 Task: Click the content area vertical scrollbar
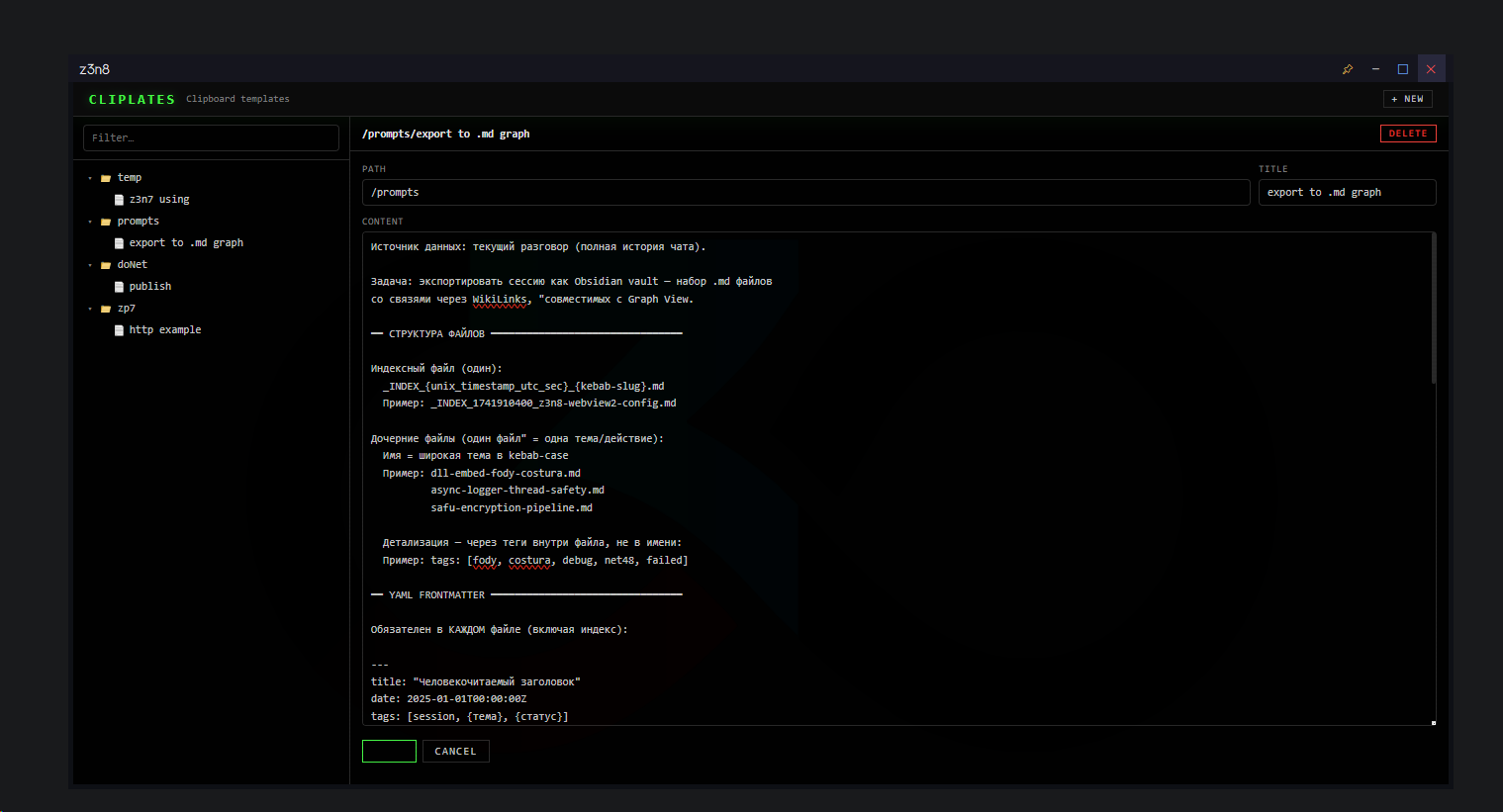point(1433,309)
